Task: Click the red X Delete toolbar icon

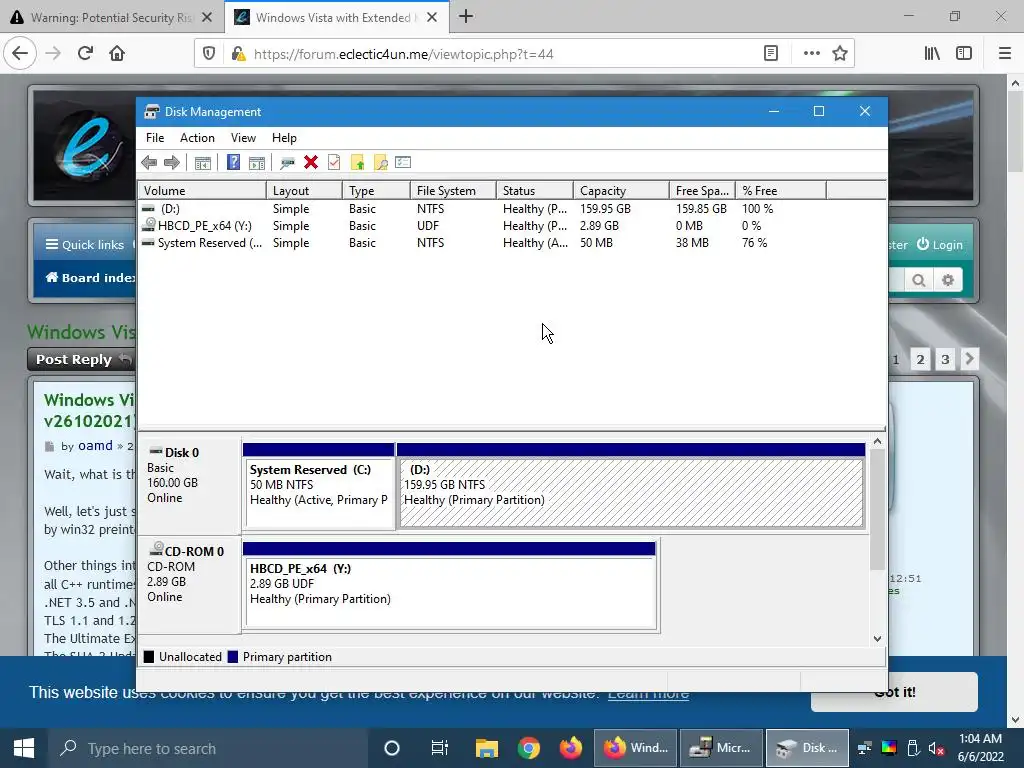Action: point(311,163)
